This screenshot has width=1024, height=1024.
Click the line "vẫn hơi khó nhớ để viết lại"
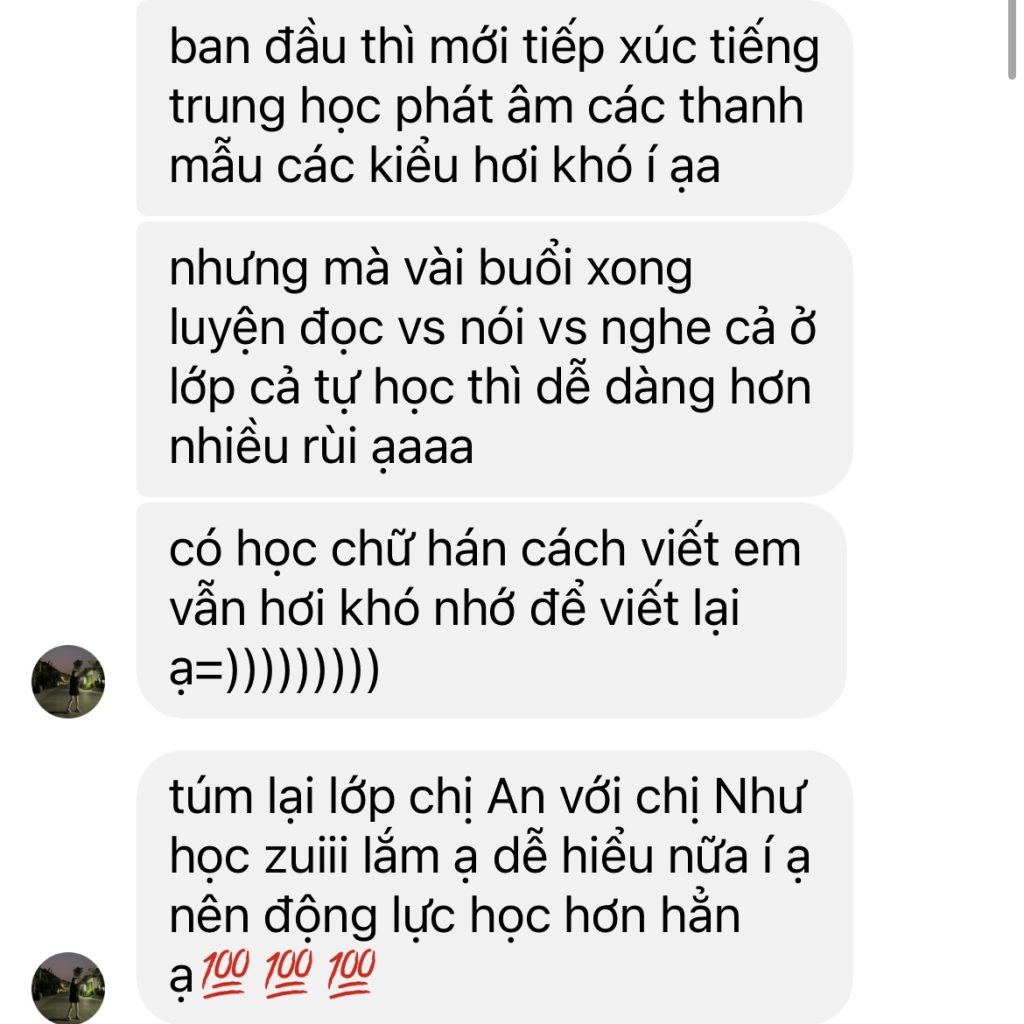pos(455,609)
